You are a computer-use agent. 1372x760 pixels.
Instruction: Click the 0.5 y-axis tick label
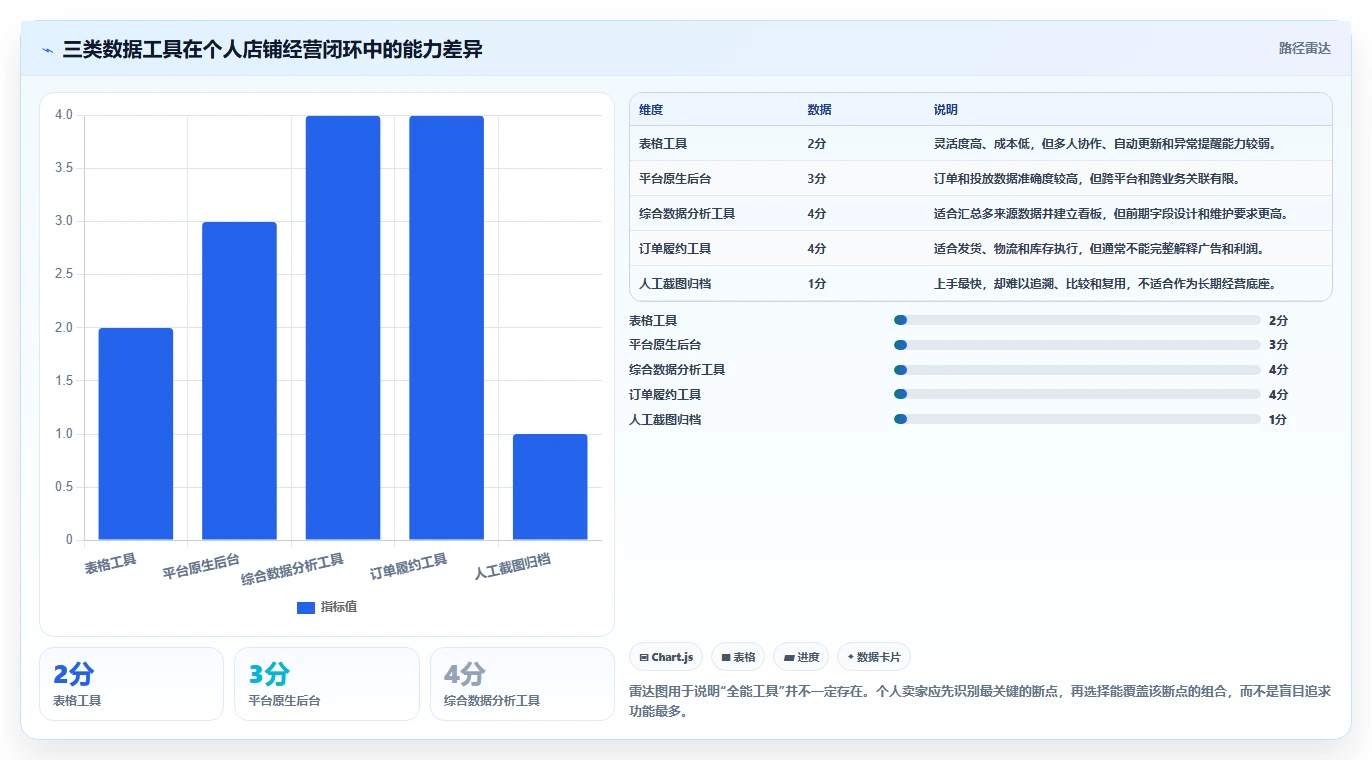pyautogui.click(x=64, y=487)
